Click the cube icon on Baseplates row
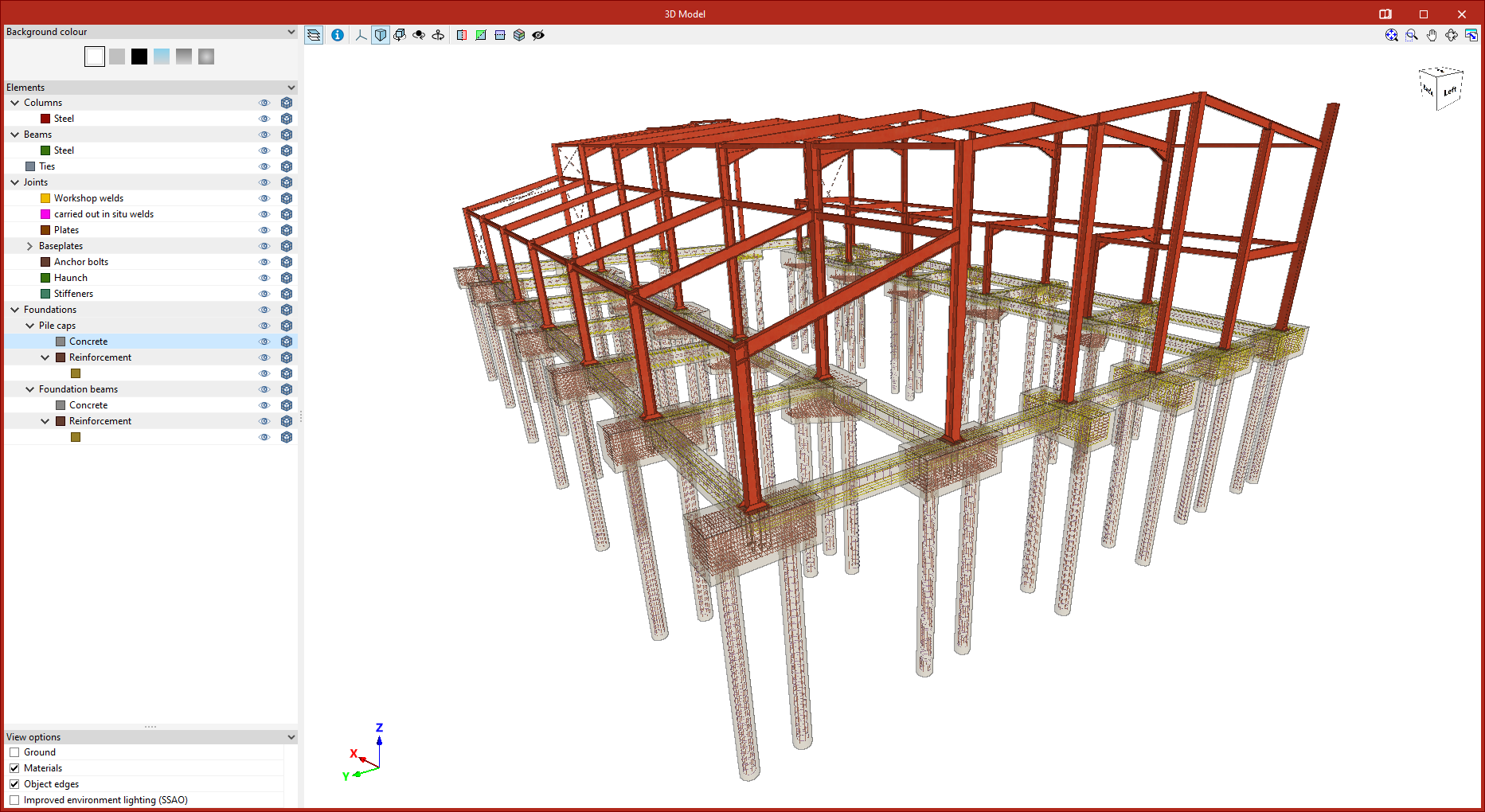 point(287,246)
